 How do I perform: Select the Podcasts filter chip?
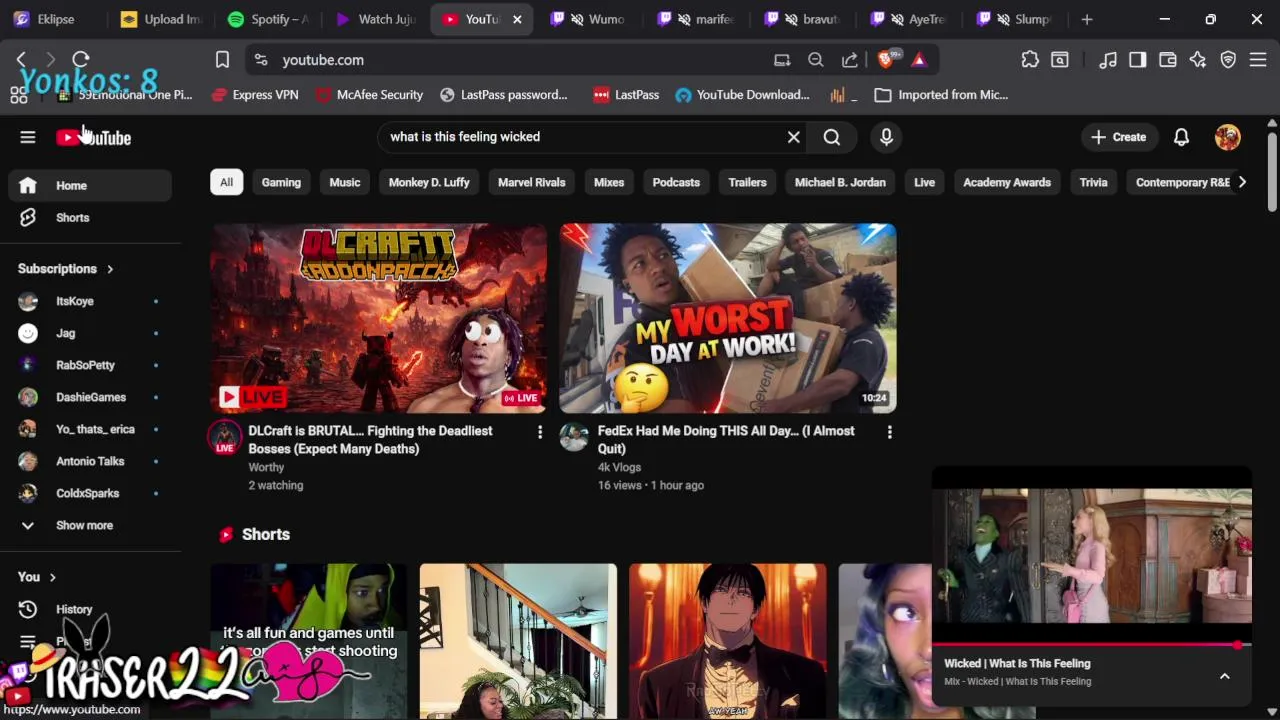(676, 182)
